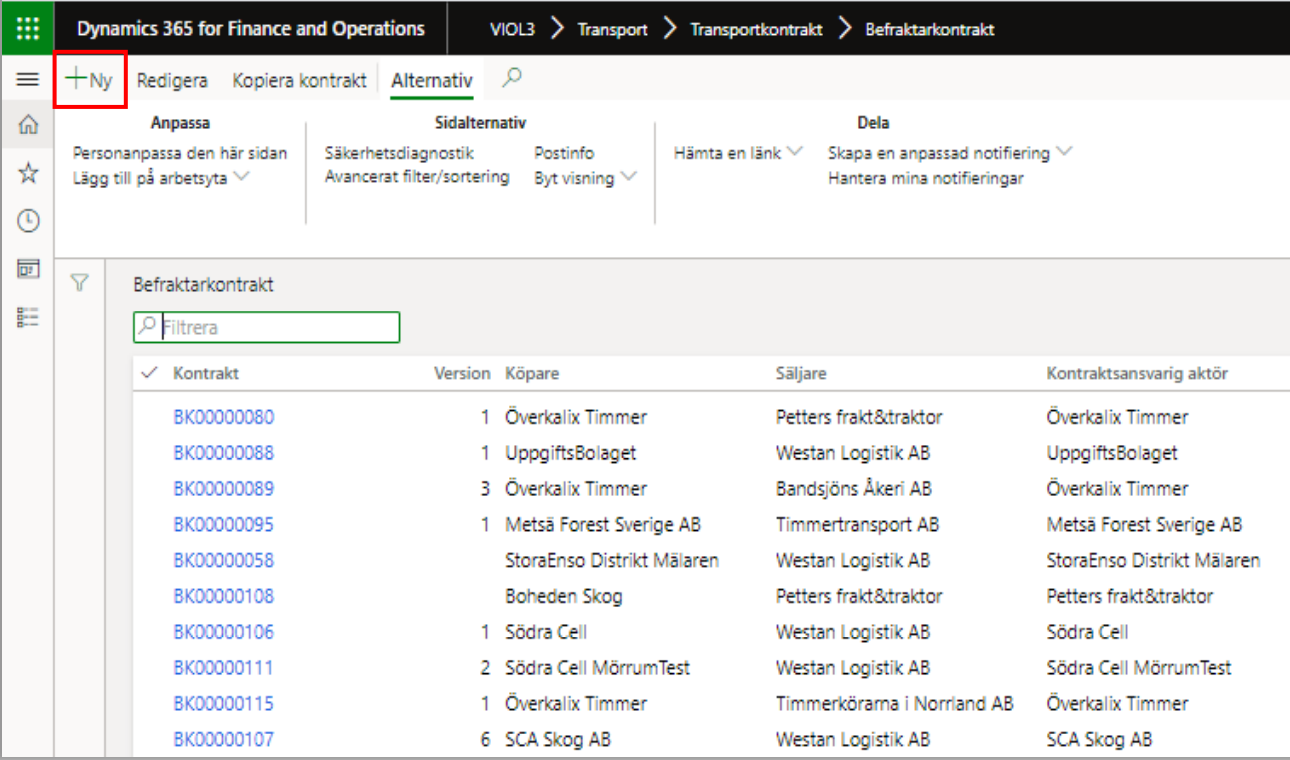Open contract BK00000115

coord(223,704)
